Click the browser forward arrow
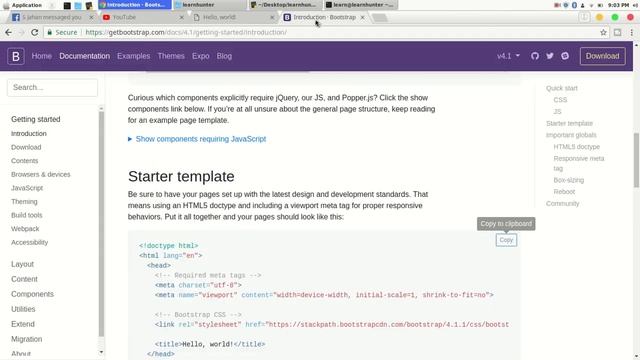The image size is (640, 360). [x=21, y=32]
